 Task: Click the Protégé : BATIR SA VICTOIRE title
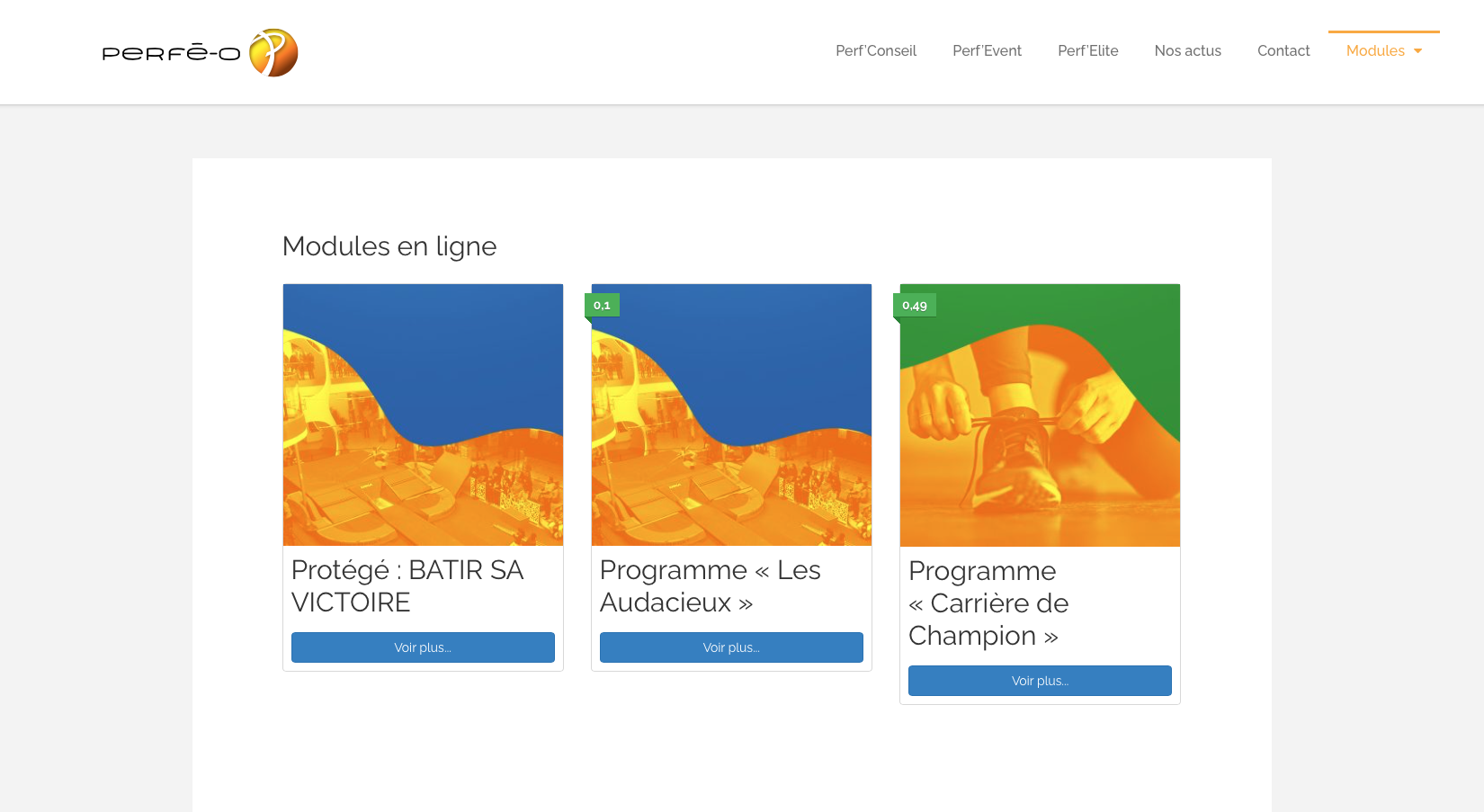(x=407, y=586)
